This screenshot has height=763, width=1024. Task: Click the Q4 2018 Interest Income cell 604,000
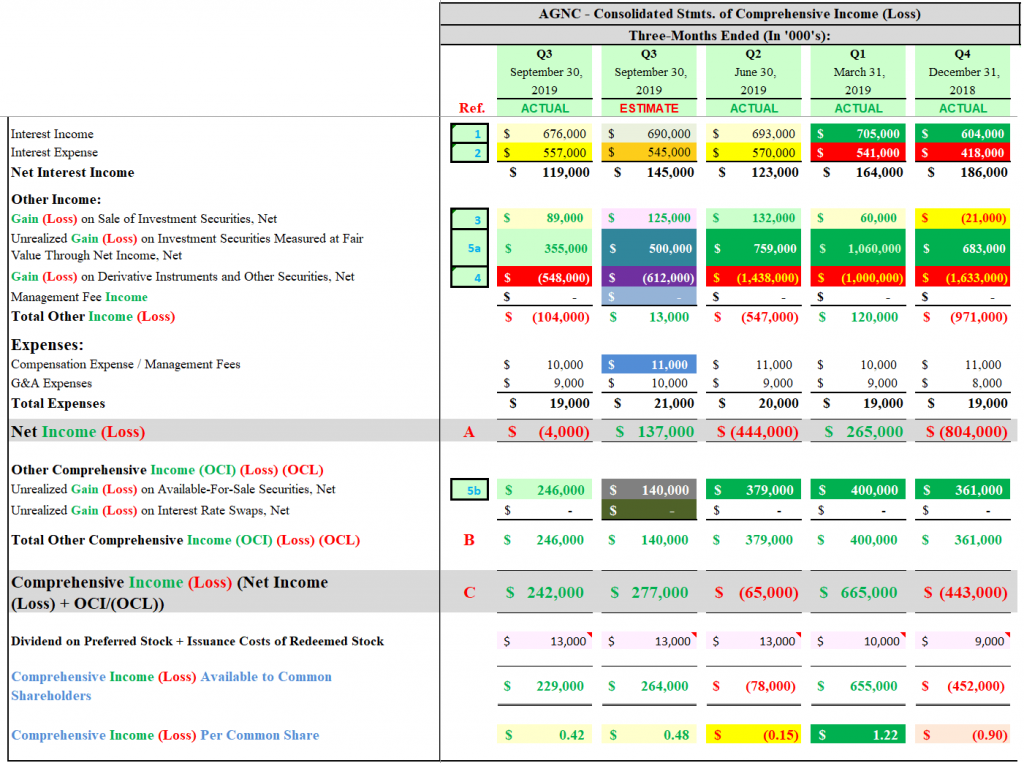(963, 134)
